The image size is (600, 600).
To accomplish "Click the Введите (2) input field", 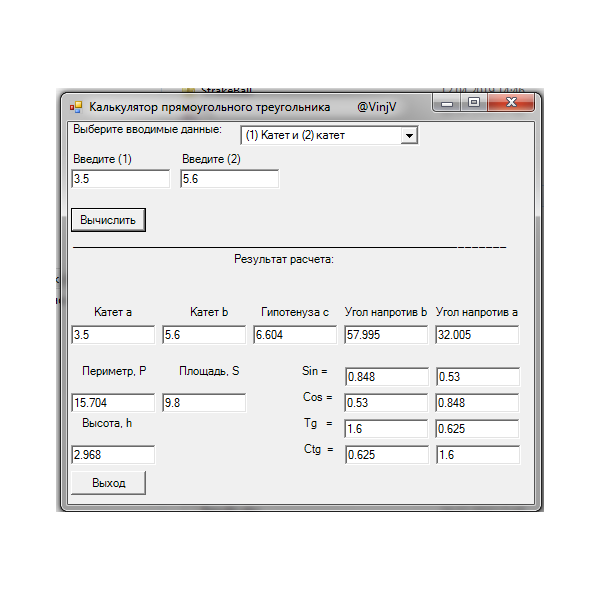I will 230,179.
